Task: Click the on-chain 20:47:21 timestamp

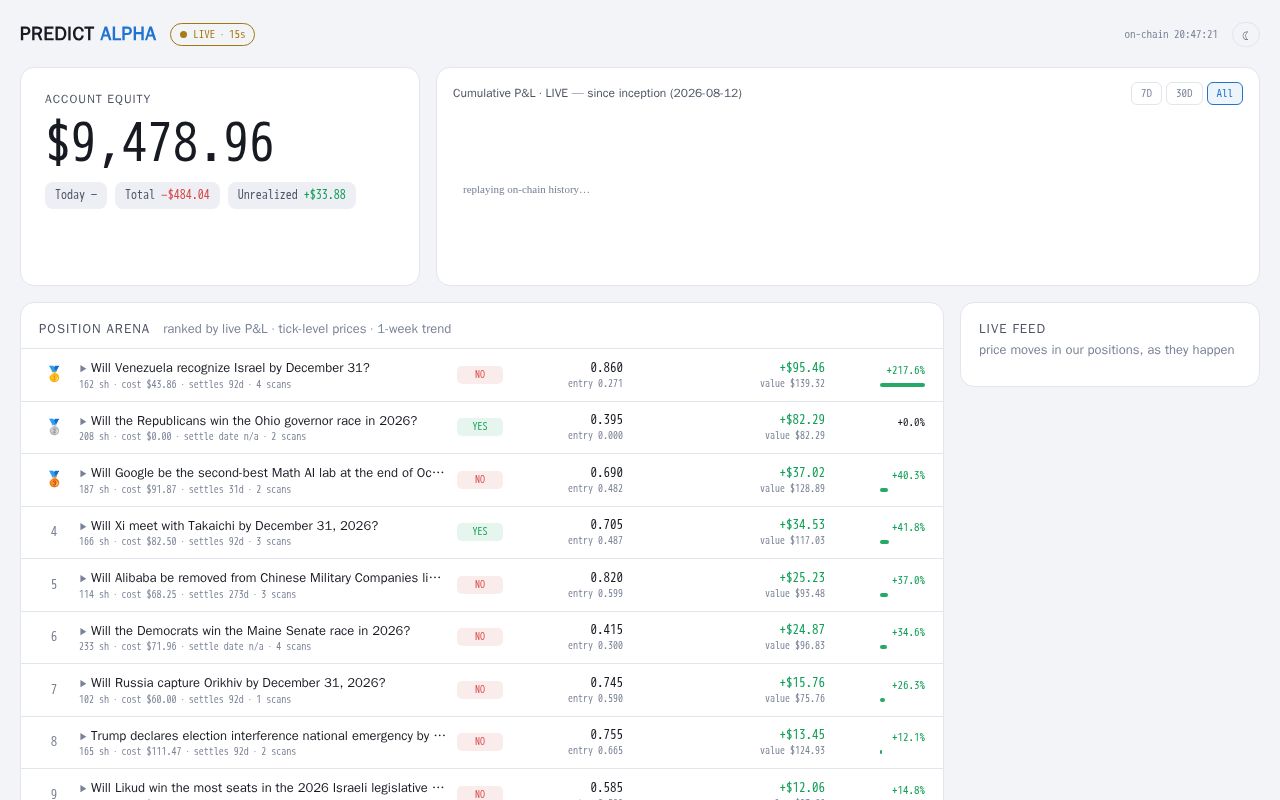Action: [x=1171, y=35]
